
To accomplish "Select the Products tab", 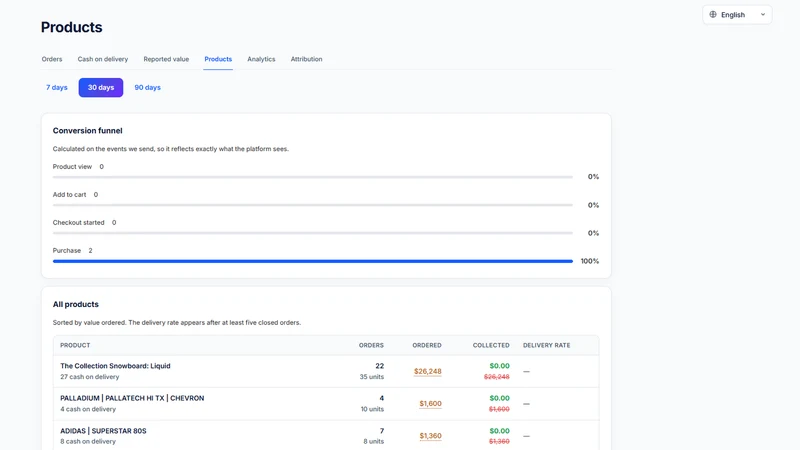I will (218, 59).
